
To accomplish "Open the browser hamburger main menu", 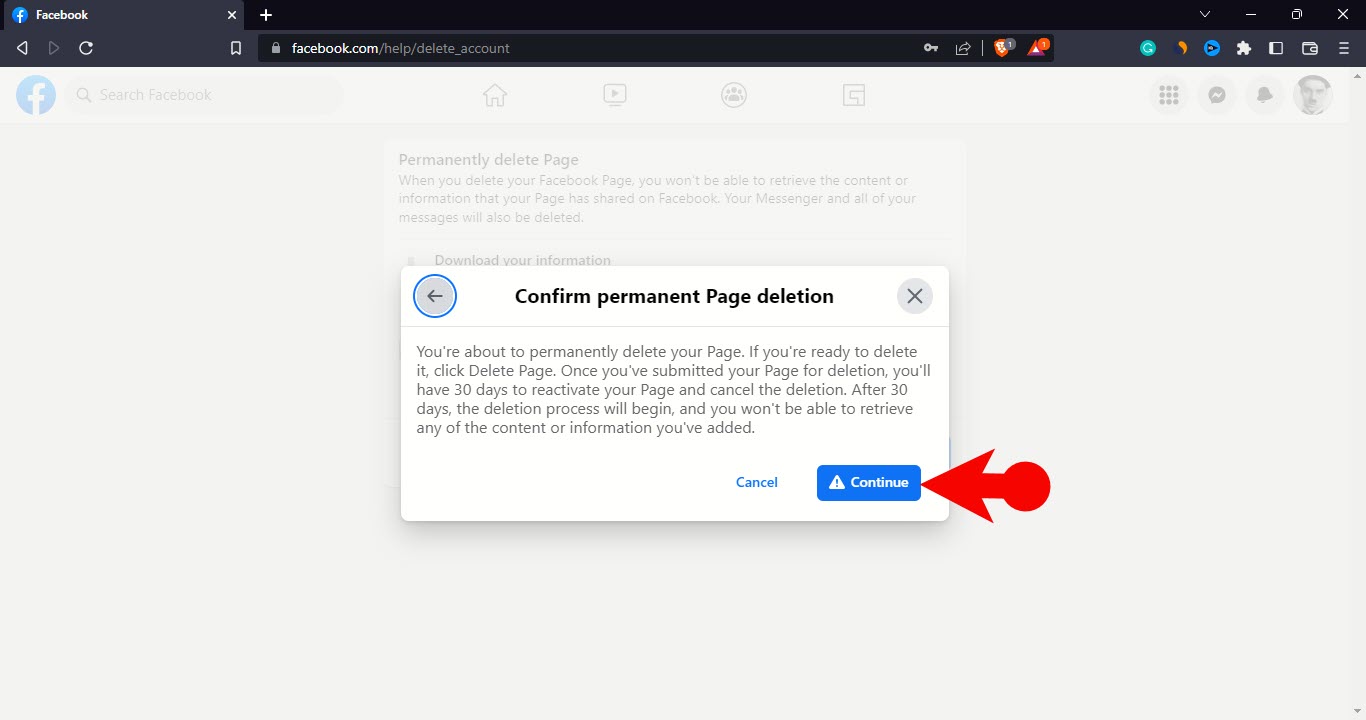I will click(1343, 48).
